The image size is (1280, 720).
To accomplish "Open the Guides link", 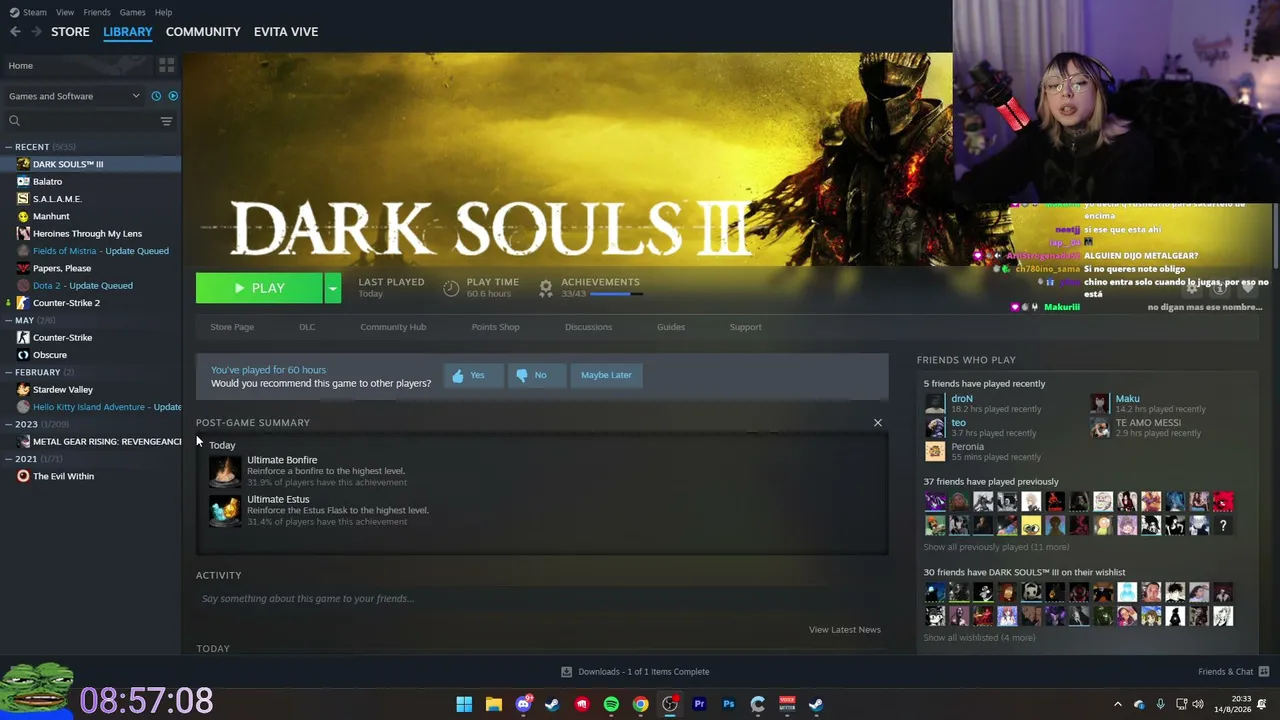I will point(671,327).
